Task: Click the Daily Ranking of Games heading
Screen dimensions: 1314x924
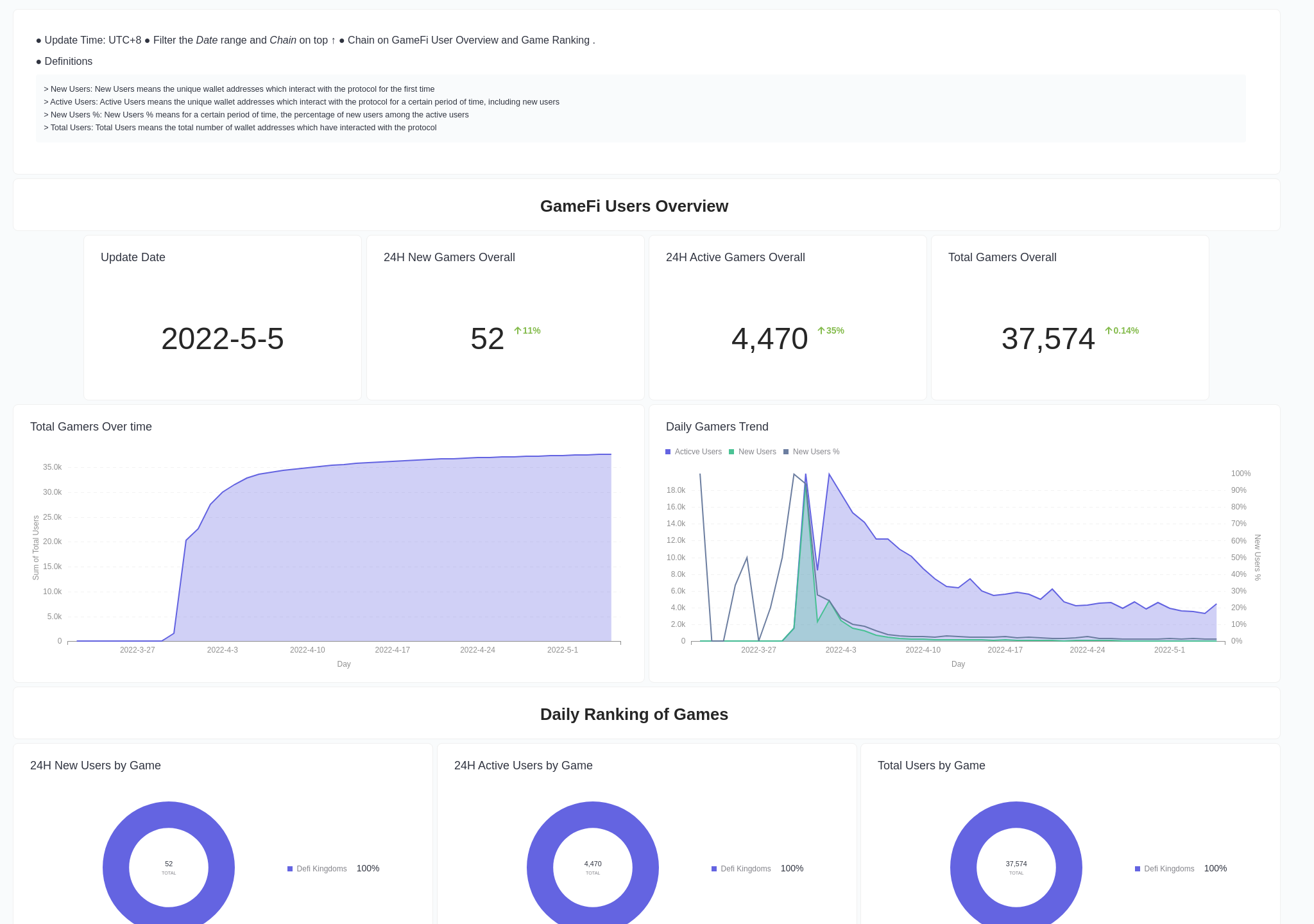Action: click(x=634, y=714)
